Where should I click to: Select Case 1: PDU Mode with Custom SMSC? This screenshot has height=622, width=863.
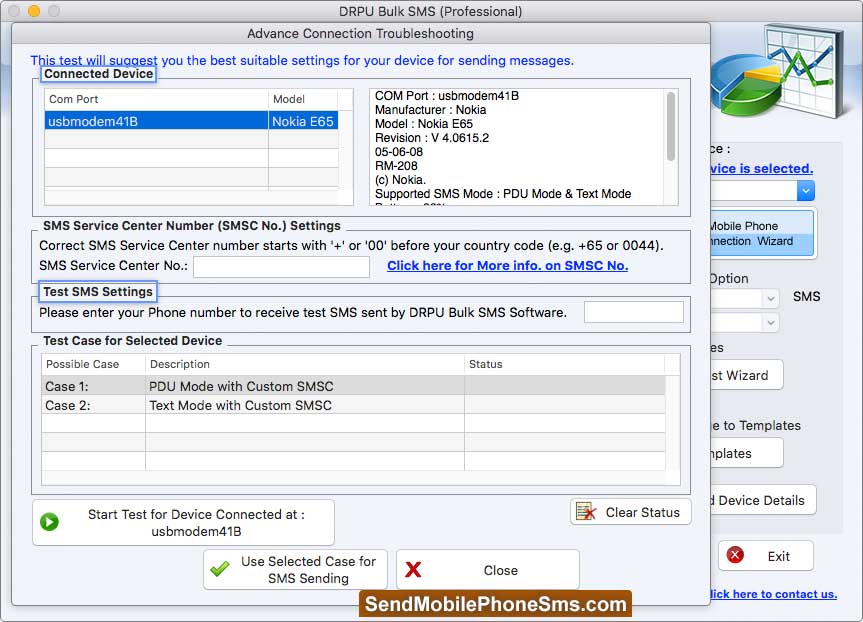point(353,386)
